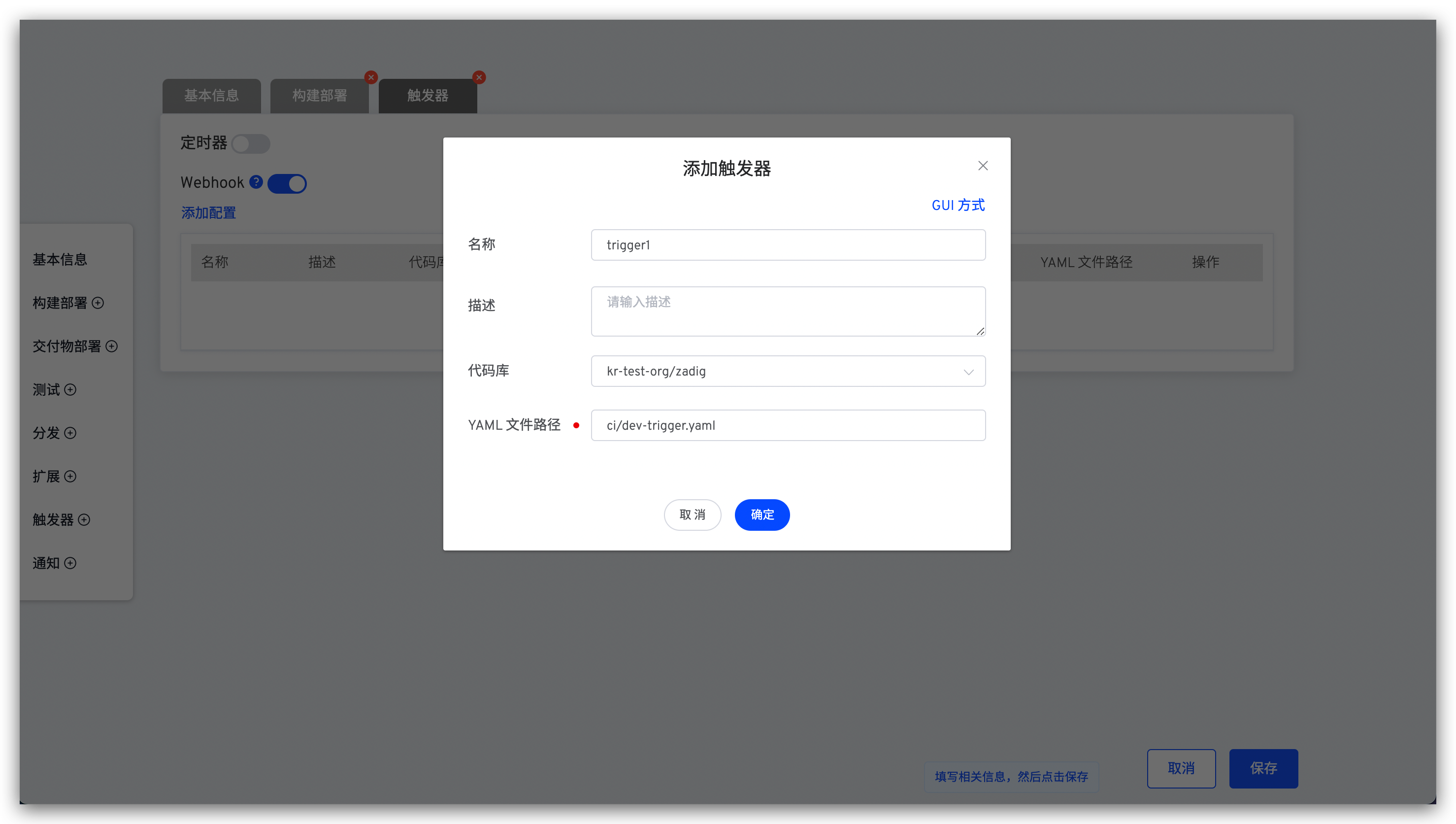Click the 名称 table column header
Viewport: 1456px width, 824px height.
click(215, 262)
